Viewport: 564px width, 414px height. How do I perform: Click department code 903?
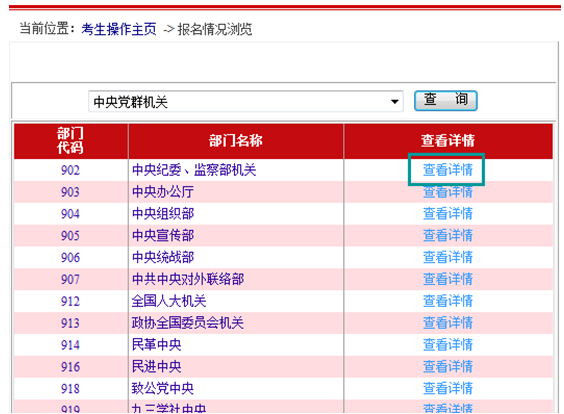(70, 192)
